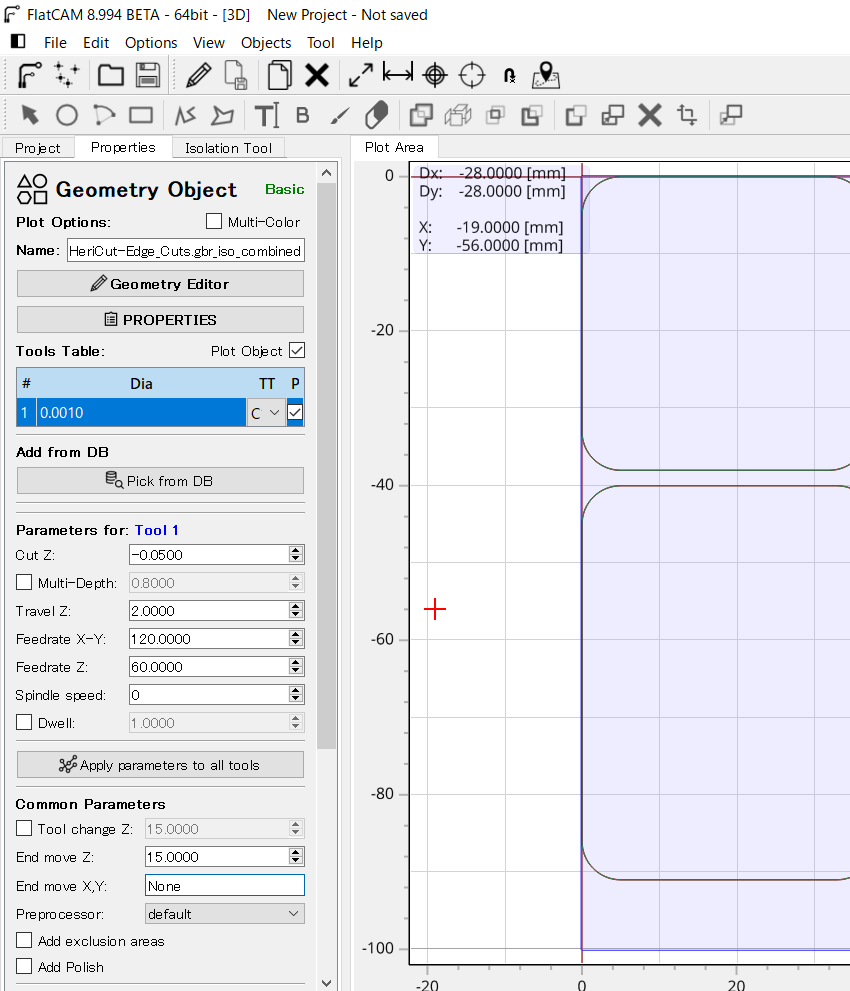
Task: Delete object with the top toolbar X icon
Action: pos(317,75)
